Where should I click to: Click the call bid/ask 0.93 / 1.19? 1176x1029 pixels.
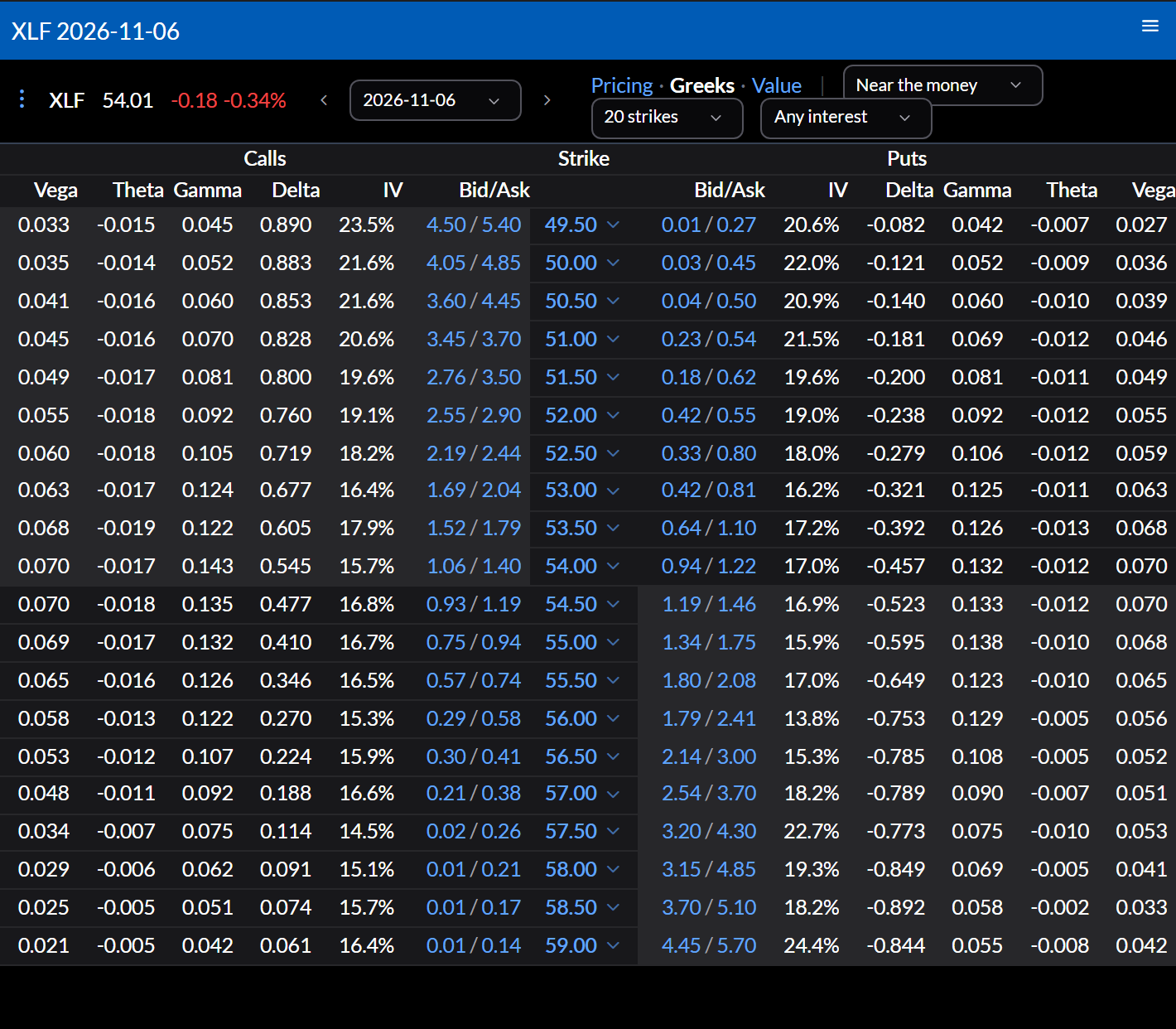click(x=474, y=604)
